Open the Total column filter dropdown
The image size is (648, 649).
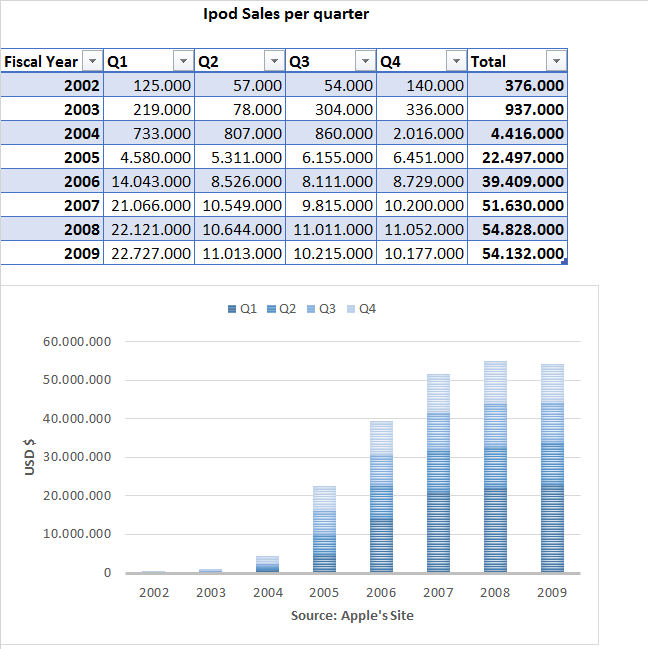click(x=555, y=62)
